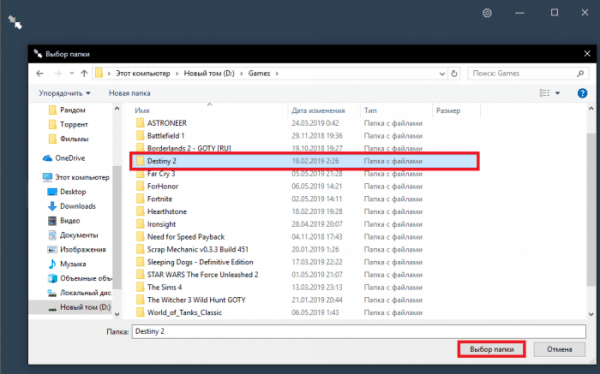600x374 pixels.
Task: Select the Hearthstone folder
Action: [x=161, y=212]
